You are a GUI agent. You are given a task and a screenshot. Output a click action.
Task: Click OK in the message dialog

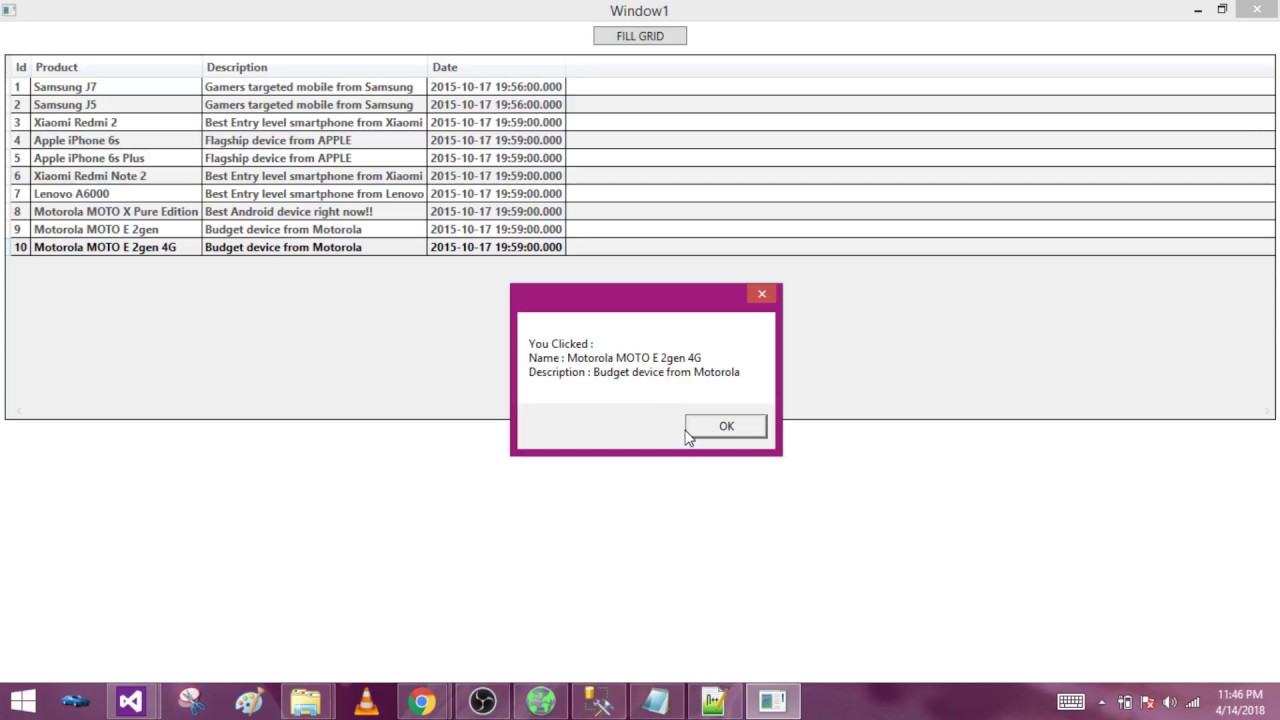coord(726,426)
